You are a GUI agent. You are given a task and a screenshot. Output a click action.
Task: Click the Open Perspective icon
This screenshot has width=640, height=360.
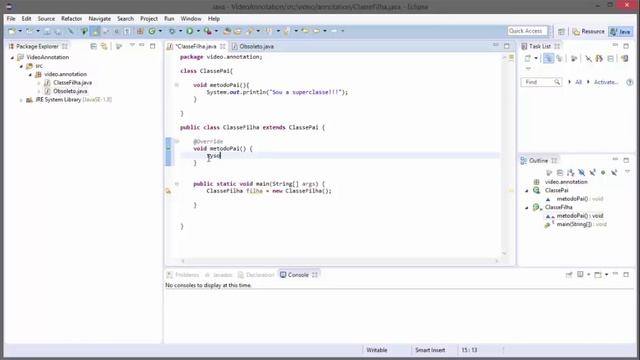click(x=562, y=31)
